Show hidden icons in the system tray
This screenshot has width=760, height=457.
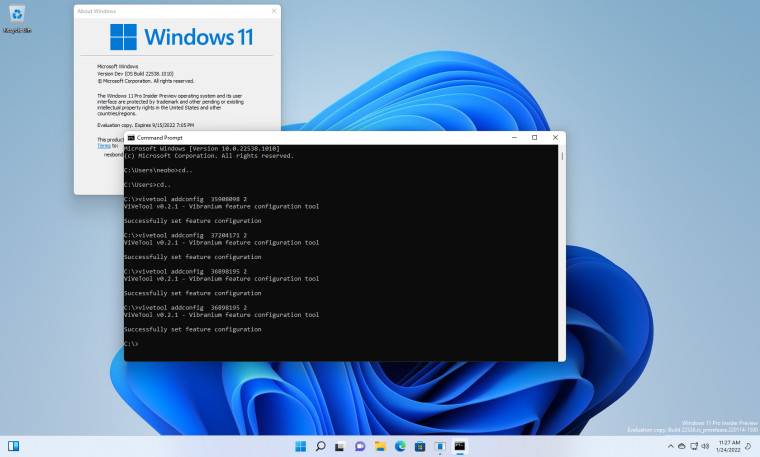[x=670, y=446]
